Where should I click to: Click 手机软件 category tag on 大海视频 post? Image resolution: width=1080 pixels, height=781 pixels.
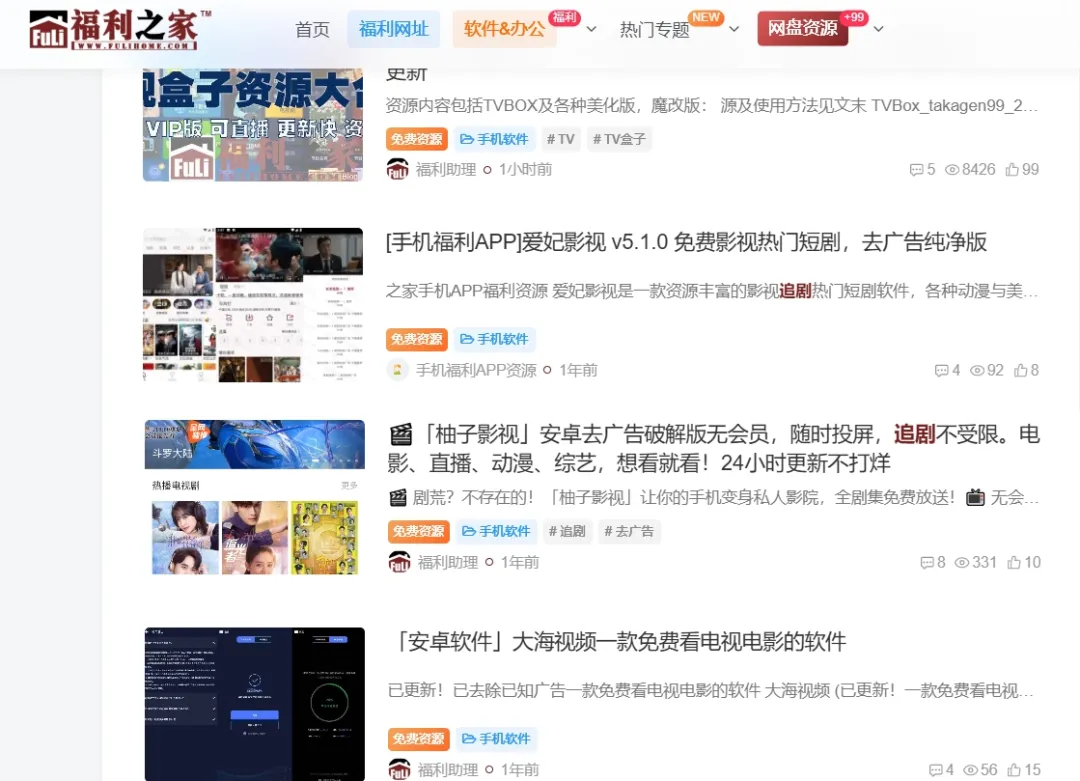[496, 739]
